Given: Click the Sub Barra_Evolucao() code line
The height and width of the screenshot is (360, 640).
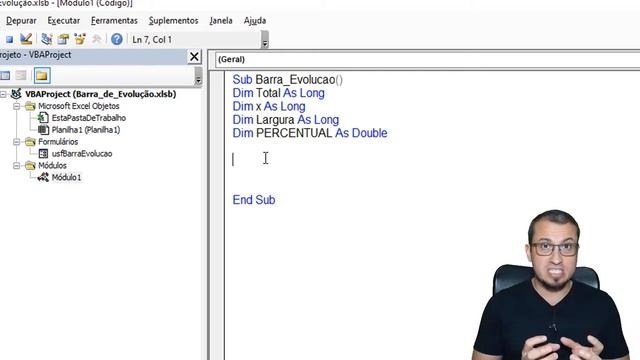Looking at the screenshot, I should pyautogui.click(x=287, y=80).
